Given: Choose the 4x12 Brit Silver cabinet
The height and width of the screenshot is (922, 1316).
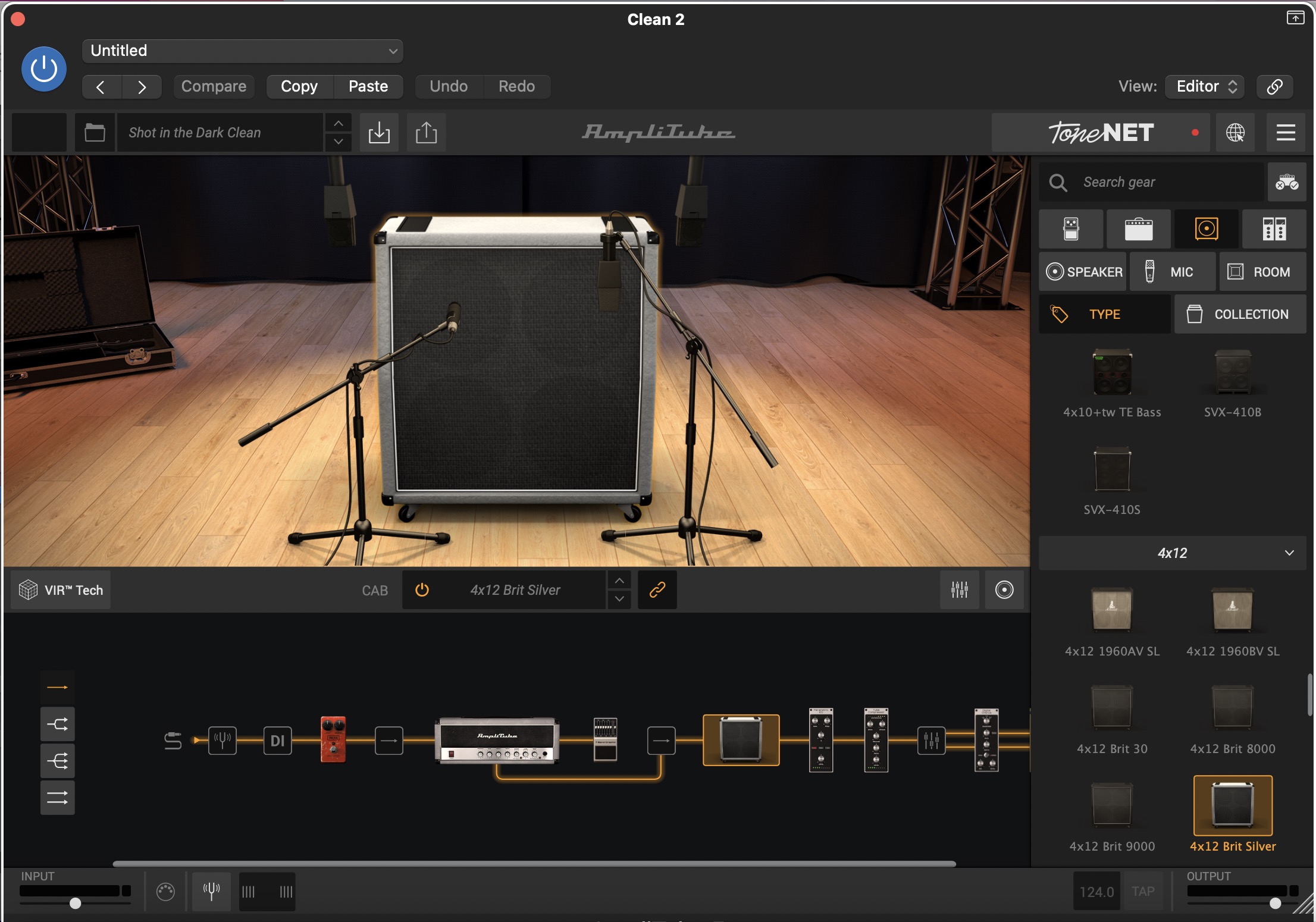Looking at the screenshot, I should [1233, 815].
